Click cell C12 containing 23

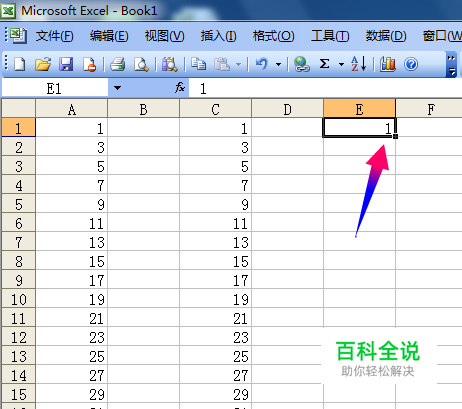[216, 336]
